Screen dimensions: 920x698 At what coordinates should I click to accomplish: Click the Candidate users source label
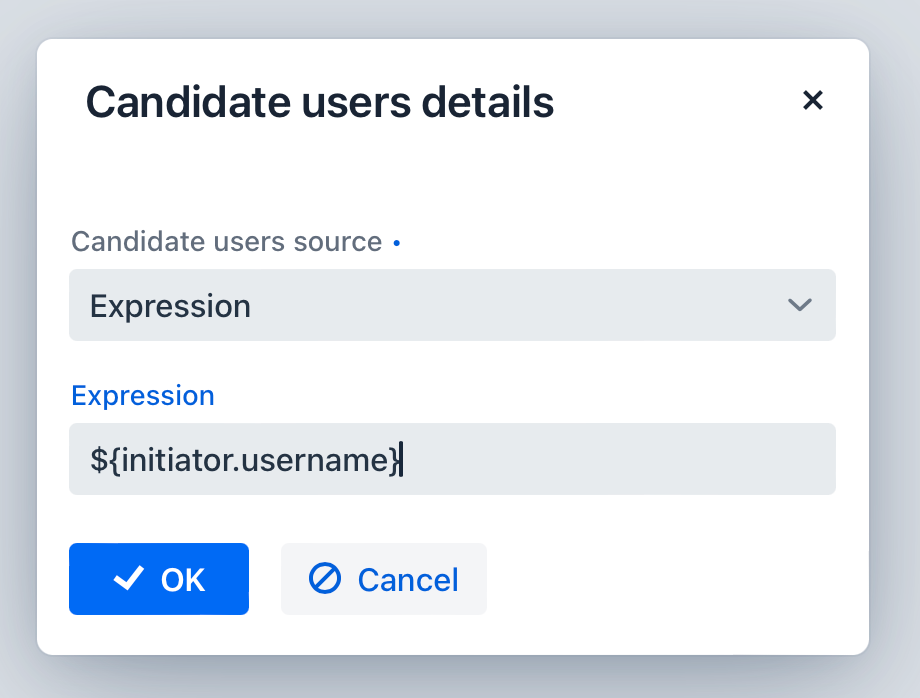coord(225,241)
